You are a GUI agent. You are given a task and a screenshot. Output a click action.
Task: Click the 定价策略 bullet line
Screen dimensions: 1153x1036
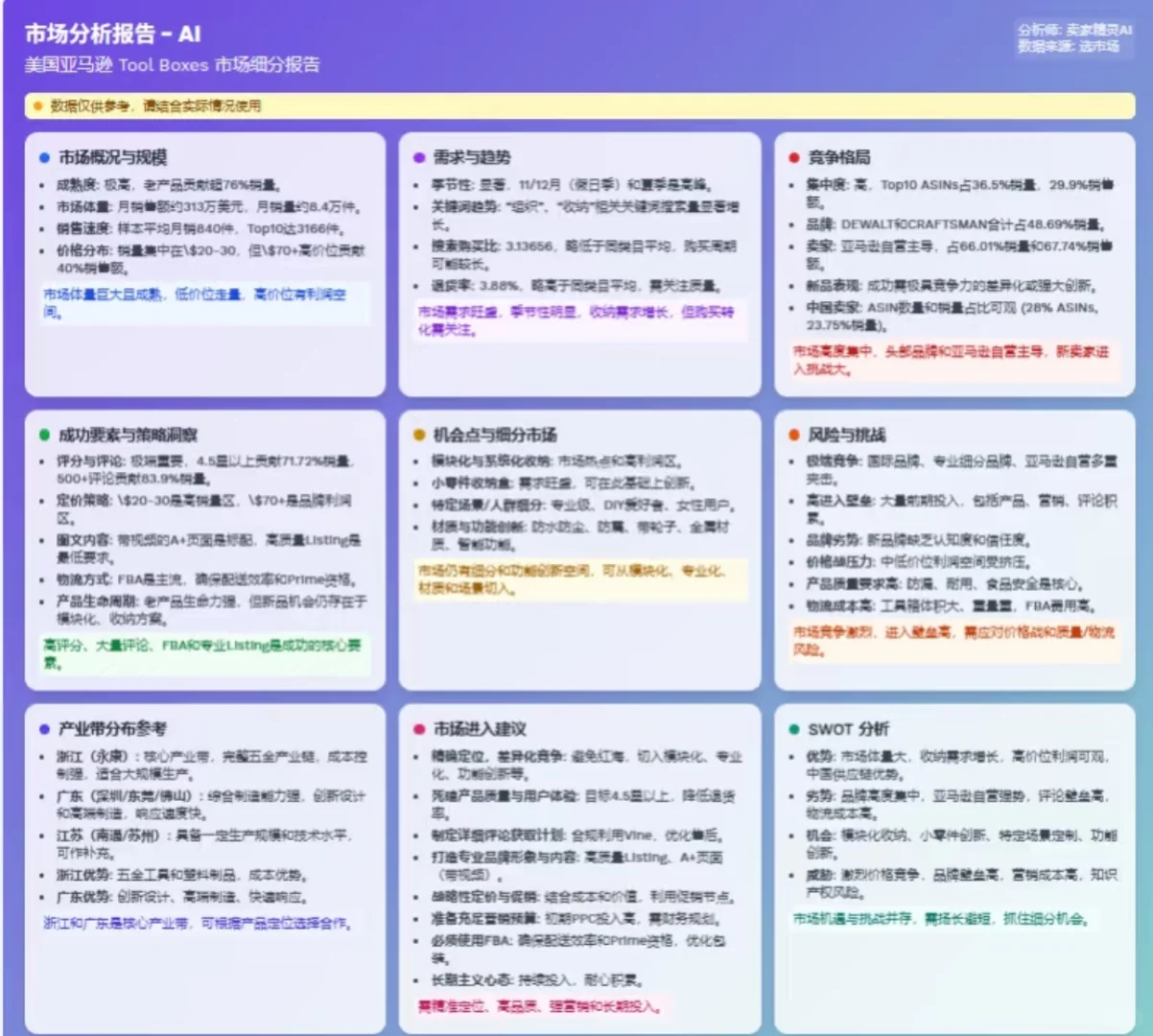point(203,508)
